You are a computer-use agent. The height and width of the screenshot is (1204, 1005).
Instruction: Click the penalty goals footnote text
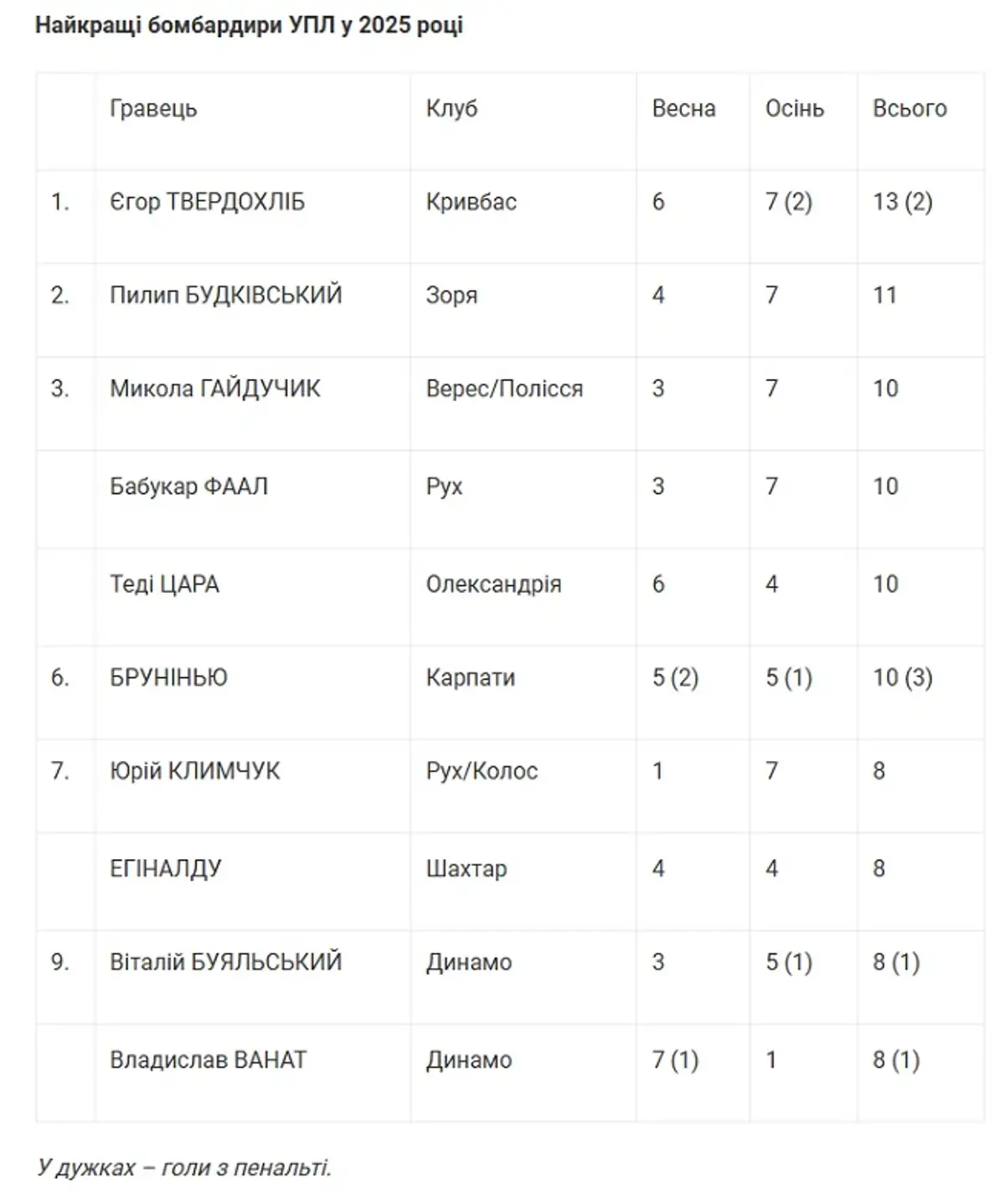184,1167
